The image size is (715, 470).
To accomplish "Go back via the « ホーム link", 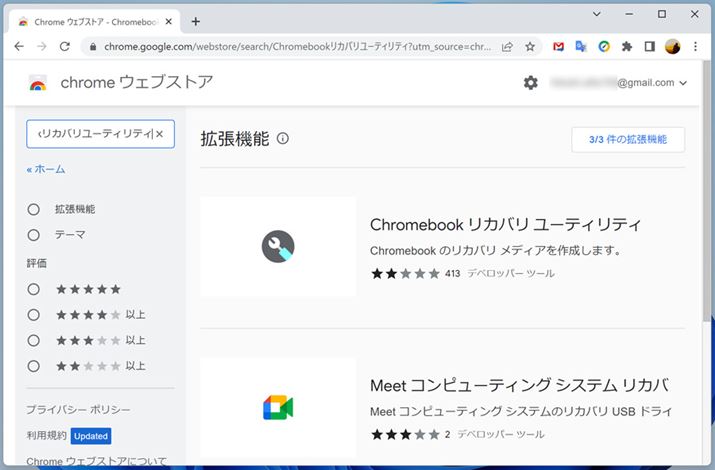I will coord(46,169).
